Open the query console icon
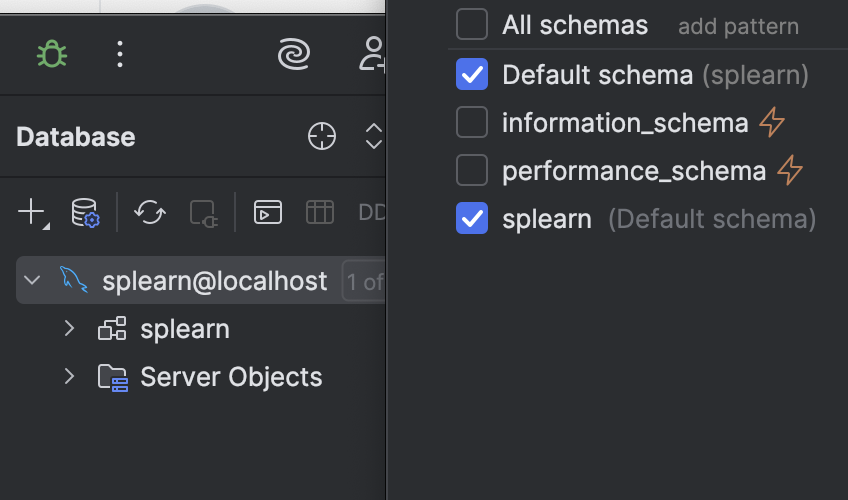Screen dimensions: 848x500 coord(268,212)
